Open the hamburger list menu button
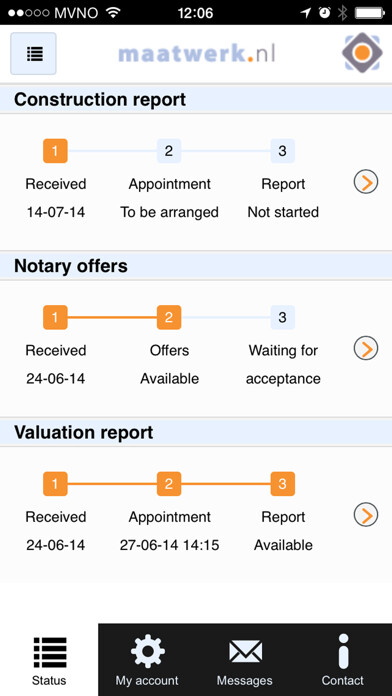 [33, 54]
